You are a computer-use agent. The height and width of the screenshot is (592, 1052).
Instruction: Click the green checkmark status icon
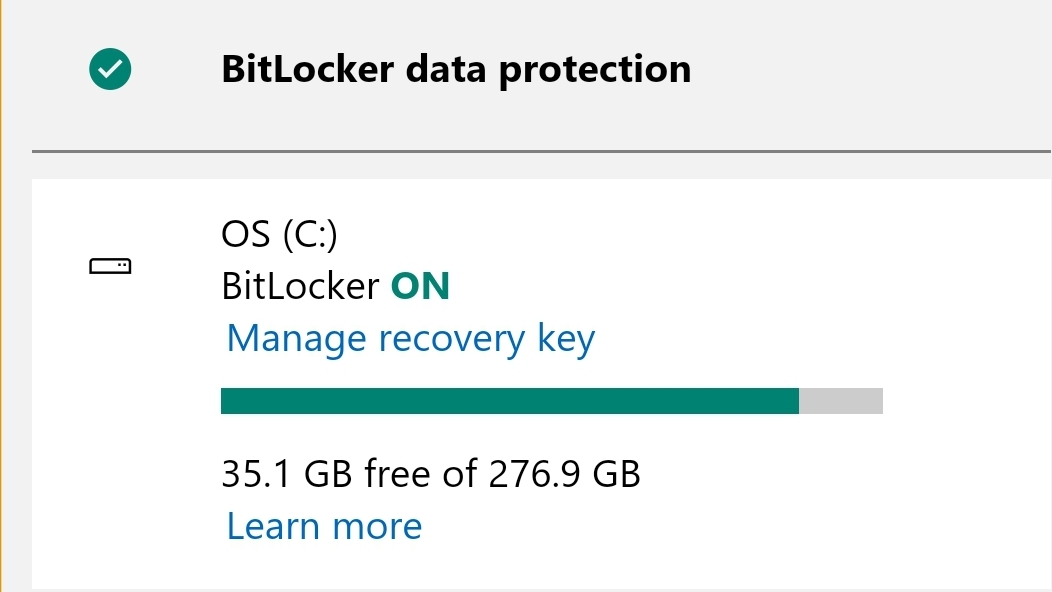pyautogui.click(x=110, y=69)
